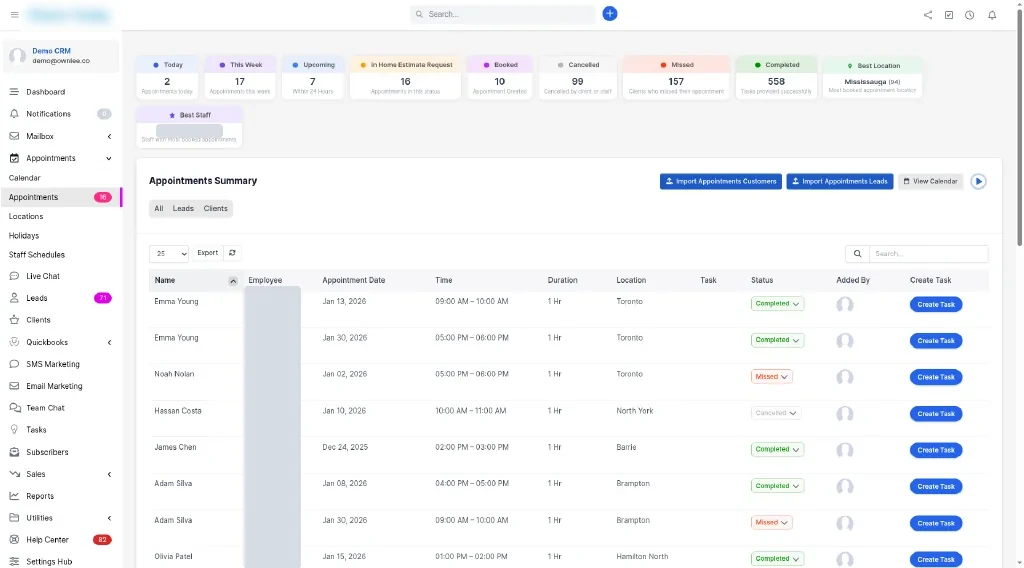Select In Home Estimate Request card
Image resolution: width=1024 pixels, height=568 pixels.
click(405, 77)
